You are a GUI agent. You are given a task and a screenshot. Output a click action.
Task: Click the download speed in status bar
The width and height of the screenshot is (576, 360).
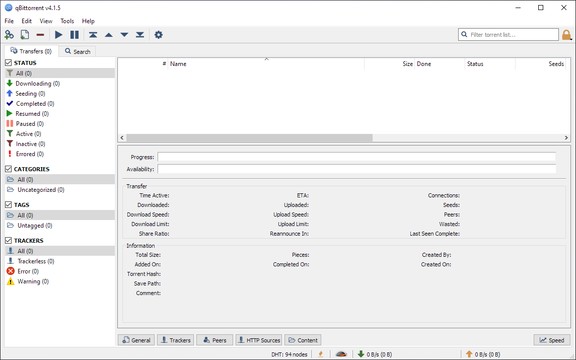[x=375, y=354]
